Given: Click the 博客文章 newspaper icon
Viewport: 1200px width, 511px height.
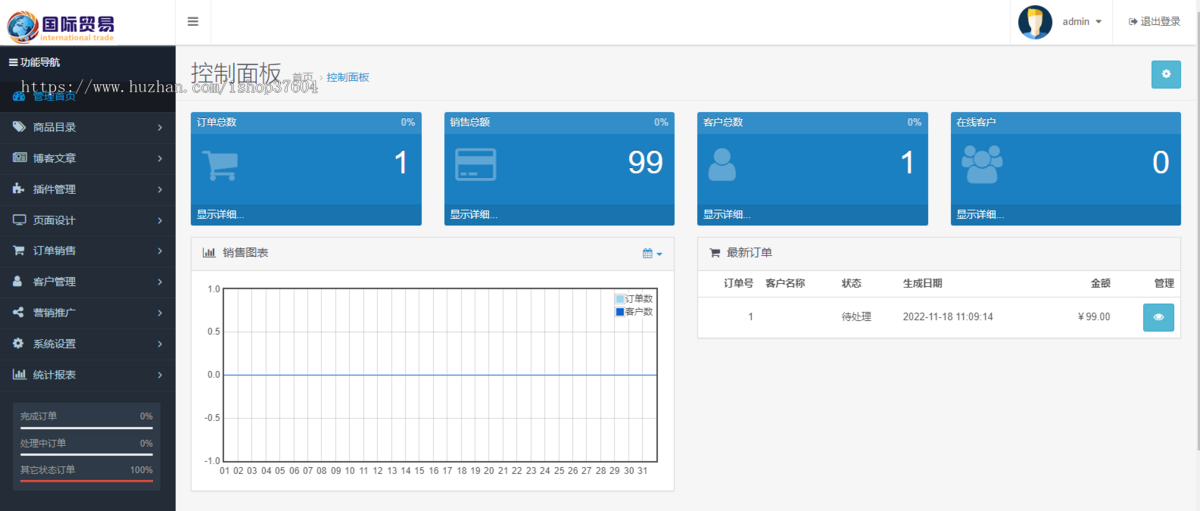Looking at the screenshot, I should 19,158.
